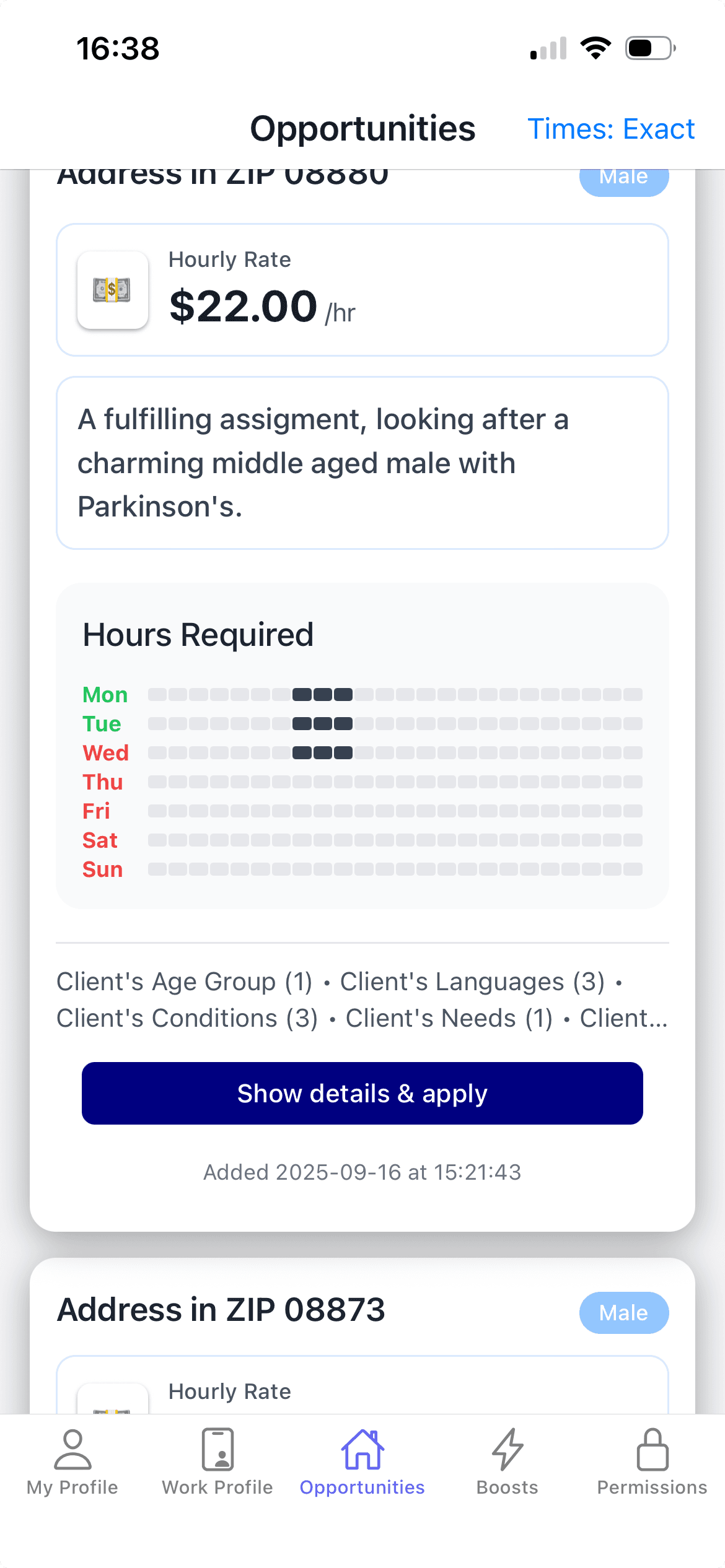725x1568 pixels.
Task: Select the 'Address in ZIP 08873' card title
Action: tap(221, 1311)
